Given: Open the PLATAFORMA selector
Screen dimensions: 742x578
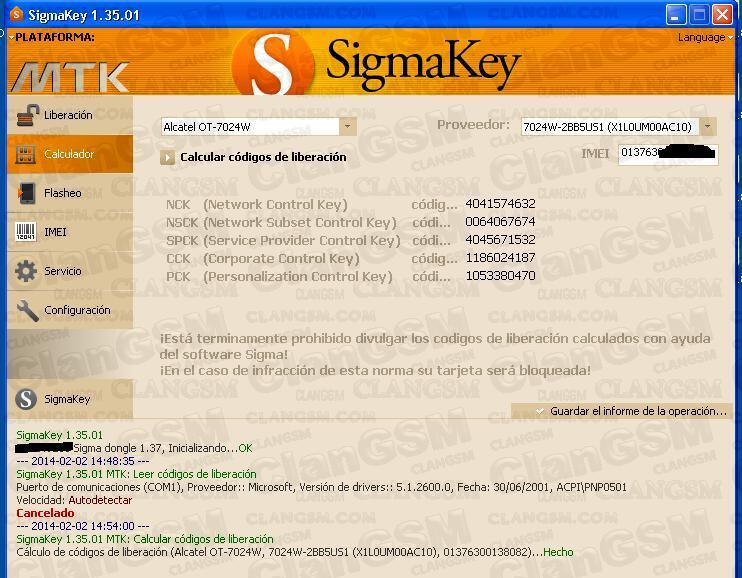Looking at the screenshot, I should (x=52, y=37).
